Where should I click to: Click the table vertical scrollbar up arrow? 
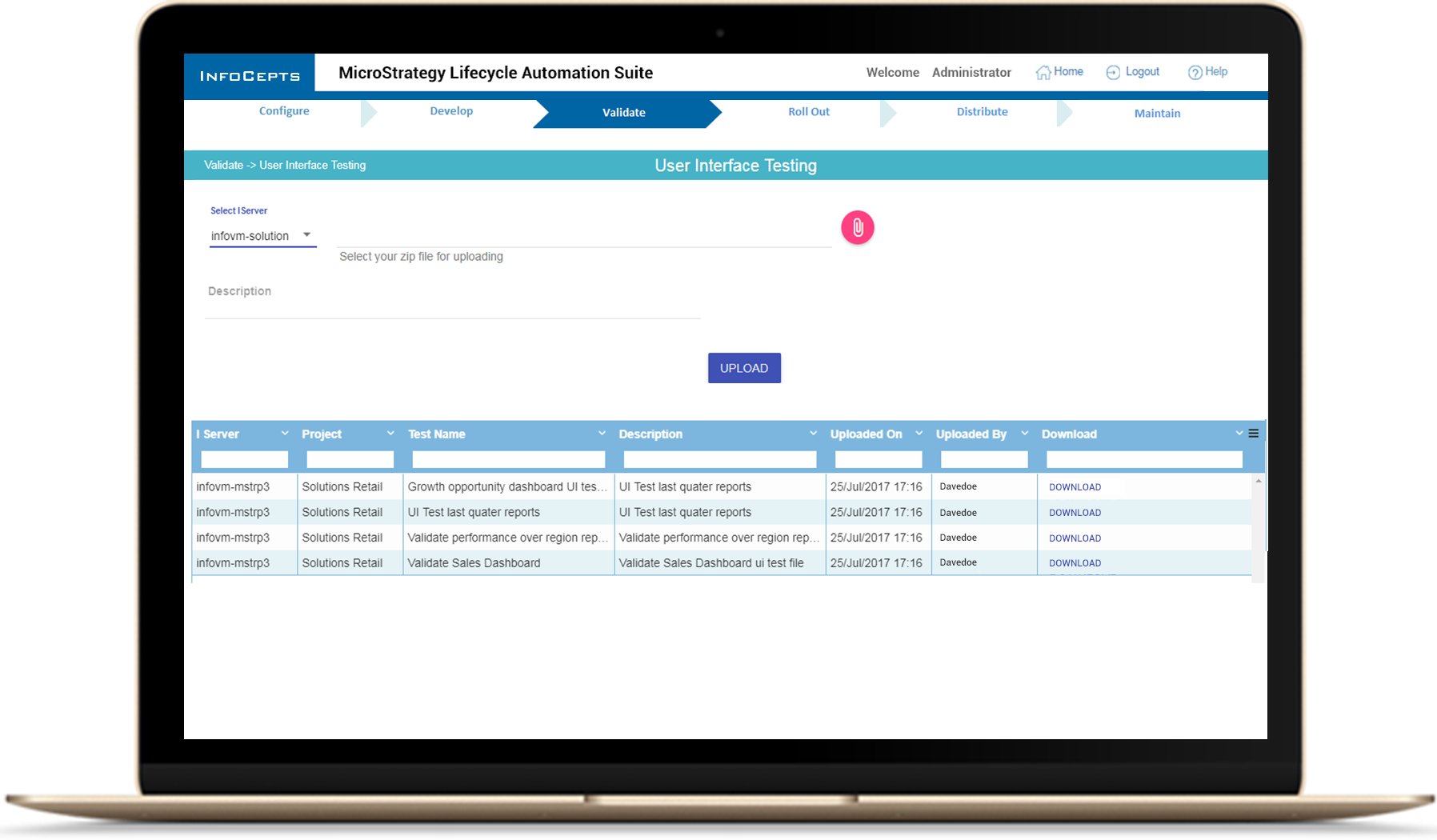click(1259, 481)
